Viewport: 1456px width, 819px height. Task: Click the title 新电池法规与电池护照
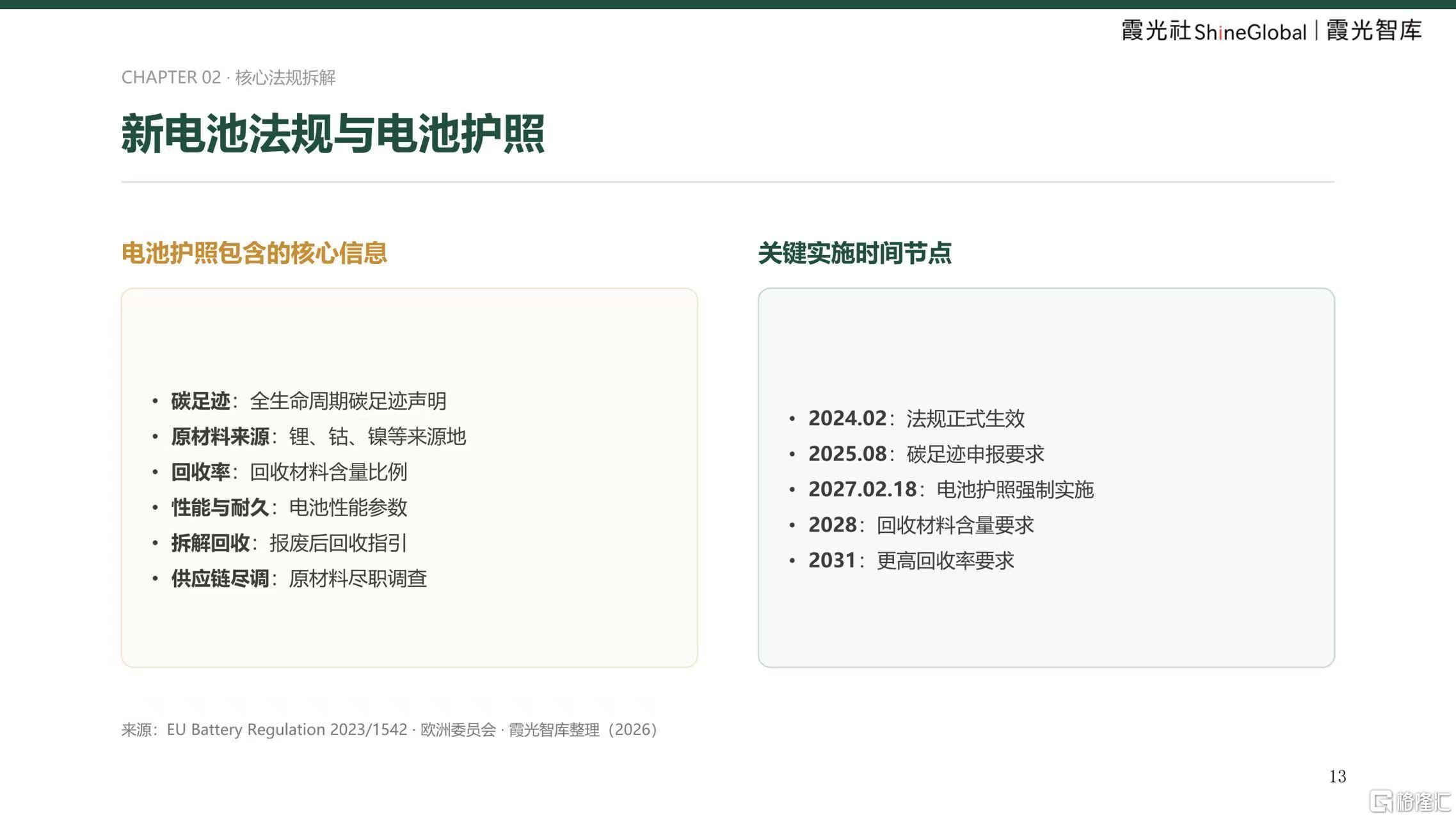pos(333,133)
